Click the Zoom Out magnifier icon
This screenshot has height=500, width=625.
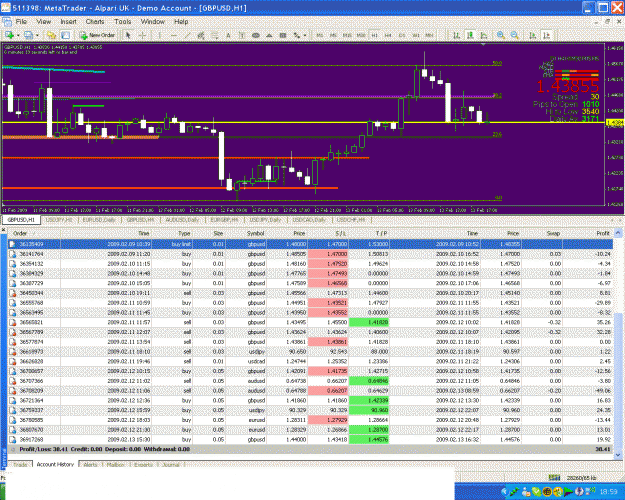coord(515,35)
